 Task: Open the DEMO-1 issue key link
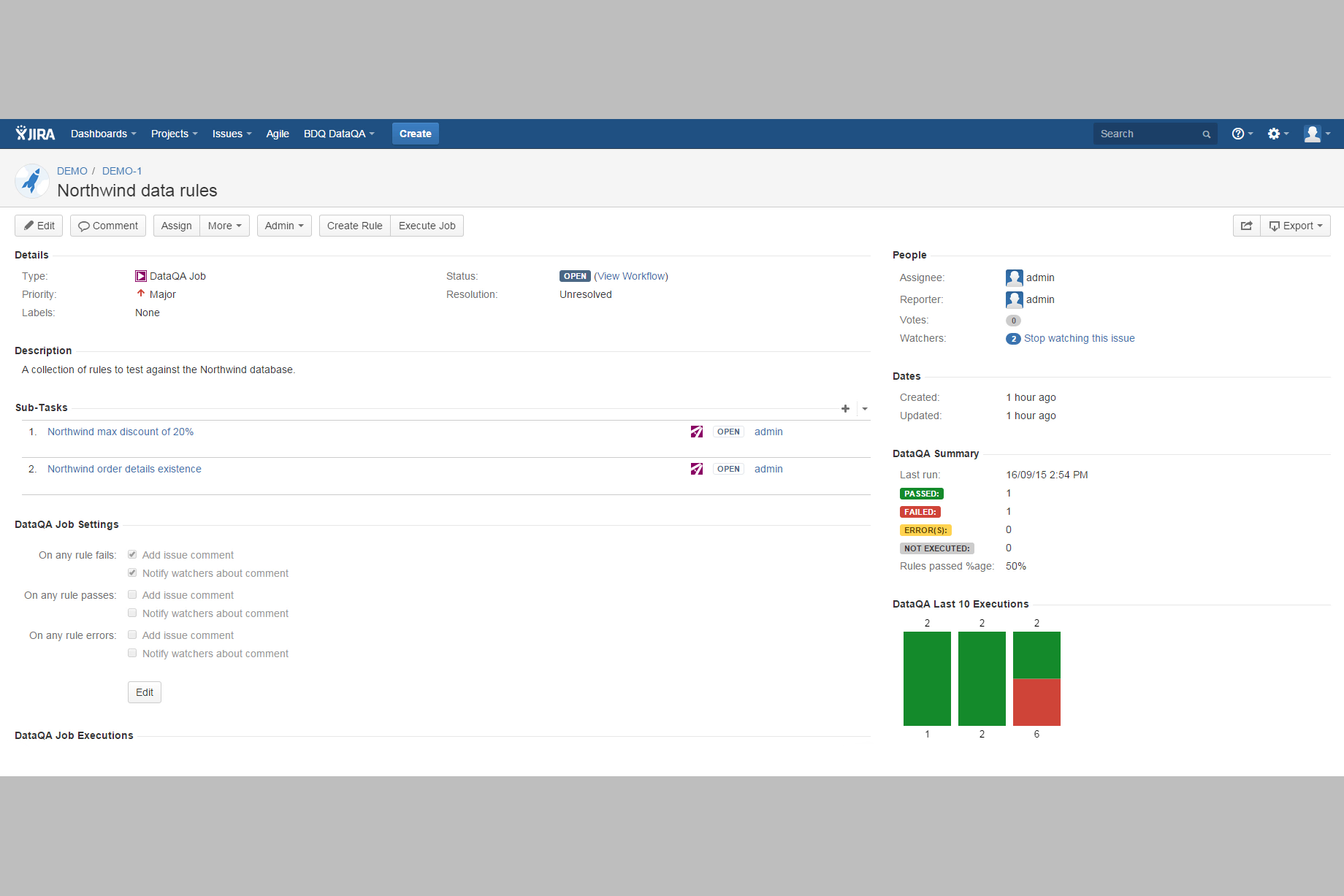122,171
